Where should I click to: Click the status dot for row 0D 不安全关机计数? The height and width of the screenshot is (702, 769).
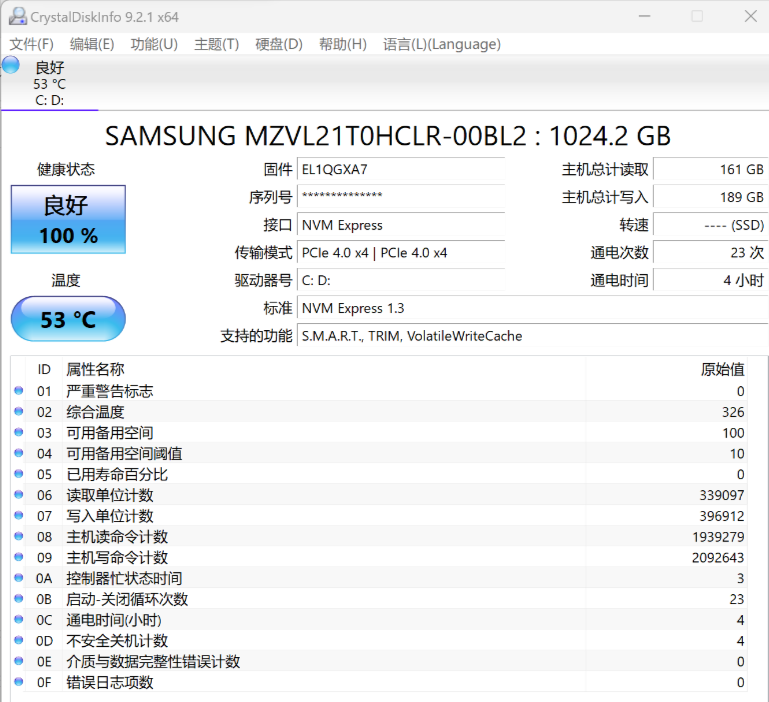coord(19,640)
